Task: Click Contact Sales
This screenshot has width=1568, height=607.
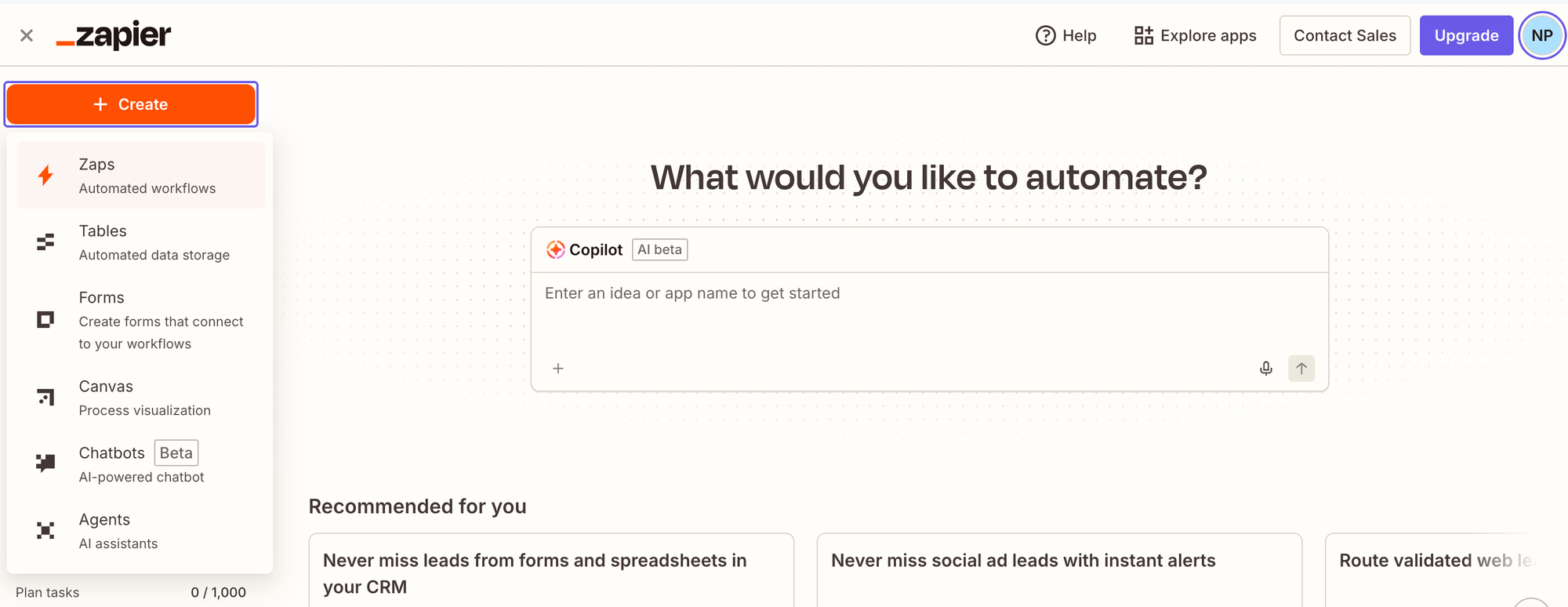Action: [1345, 35]
